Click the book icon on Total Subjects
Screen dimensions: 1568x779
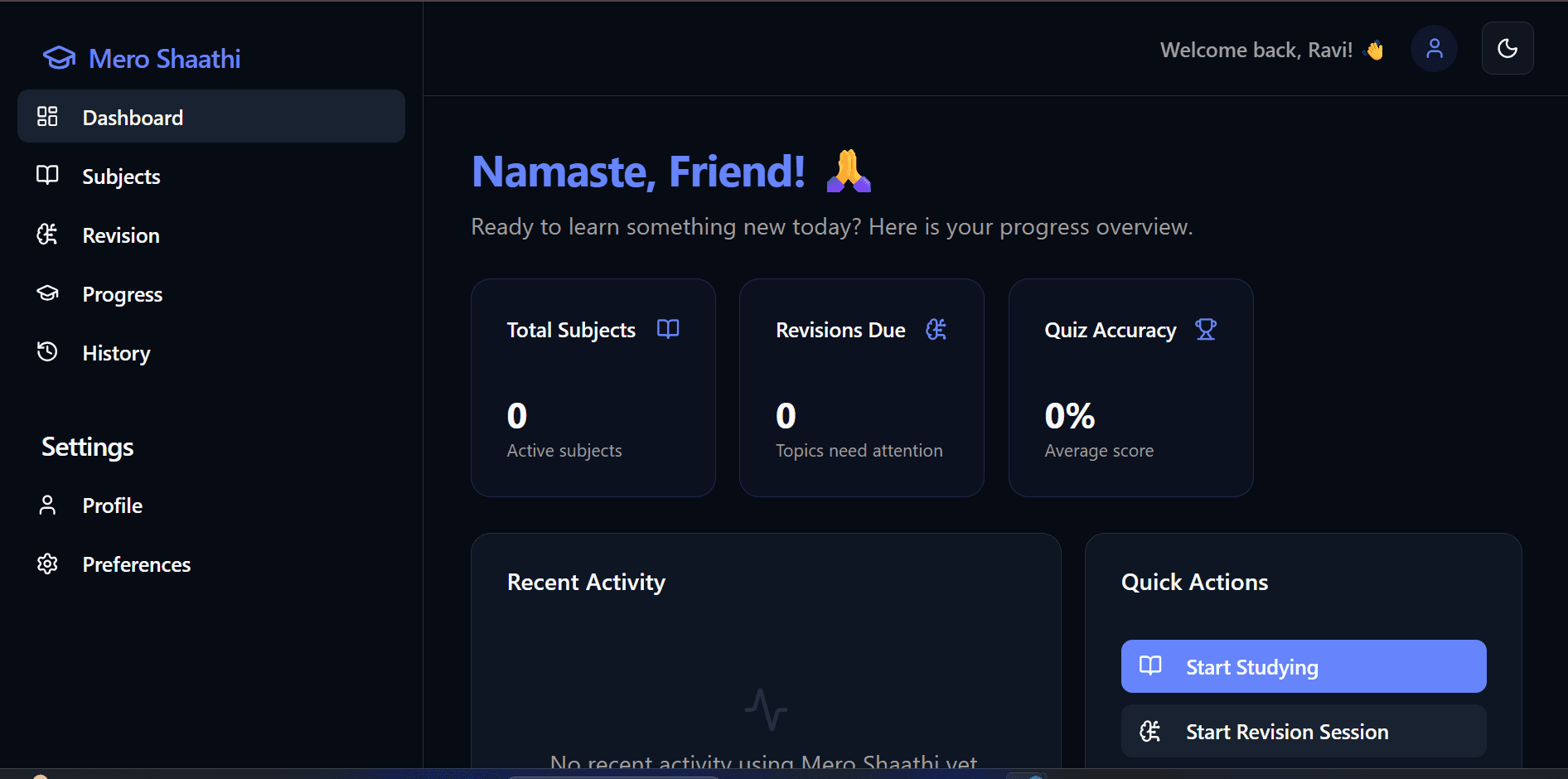coord(668,329)
